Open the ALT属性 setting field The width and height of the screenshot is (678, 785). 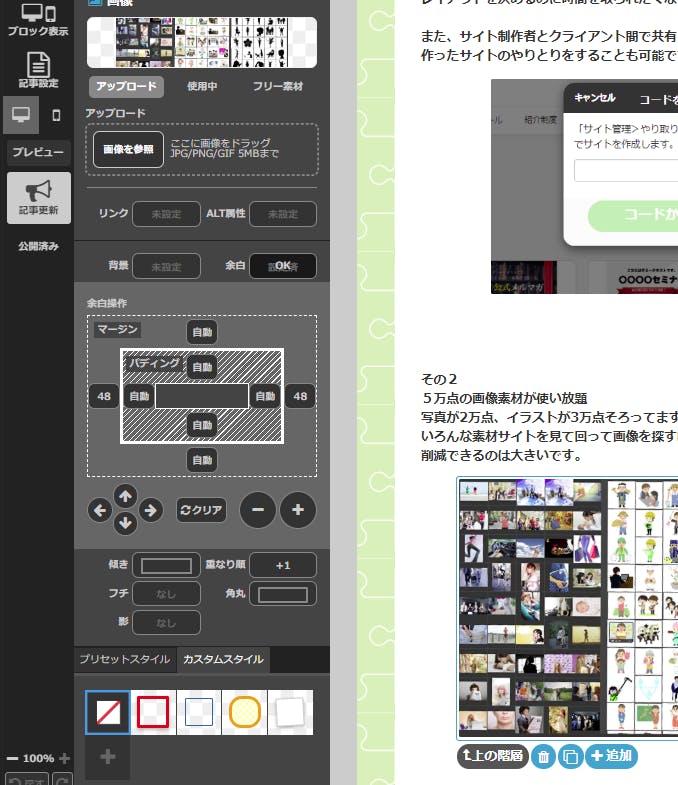[283, 214]
